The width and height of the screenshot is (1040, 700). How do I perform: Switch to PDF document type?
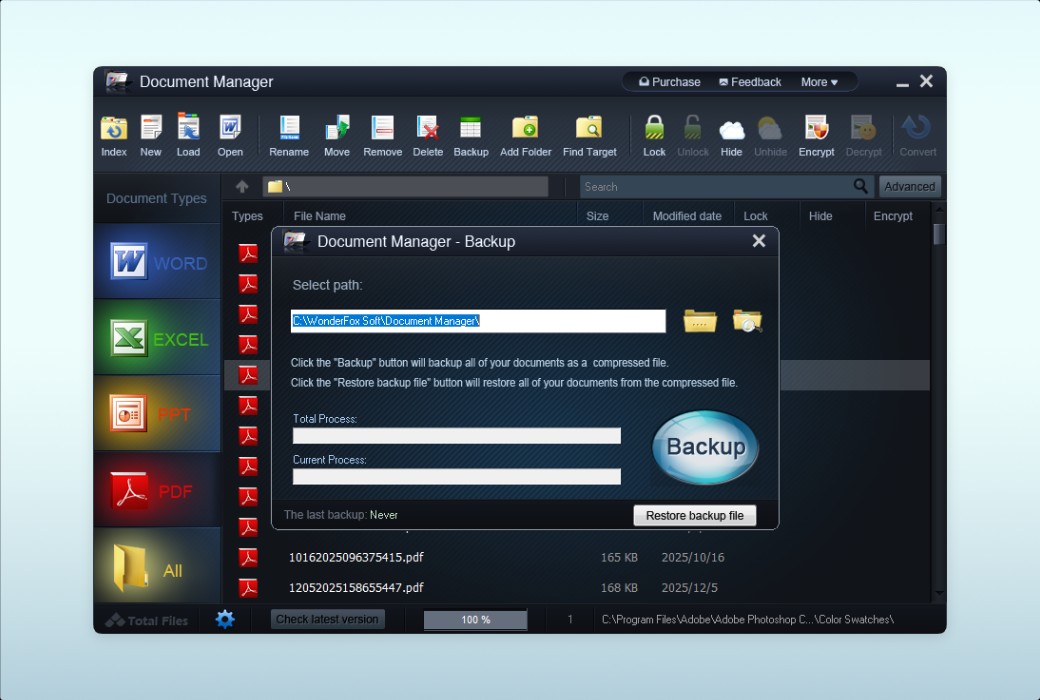click(157, 490)
